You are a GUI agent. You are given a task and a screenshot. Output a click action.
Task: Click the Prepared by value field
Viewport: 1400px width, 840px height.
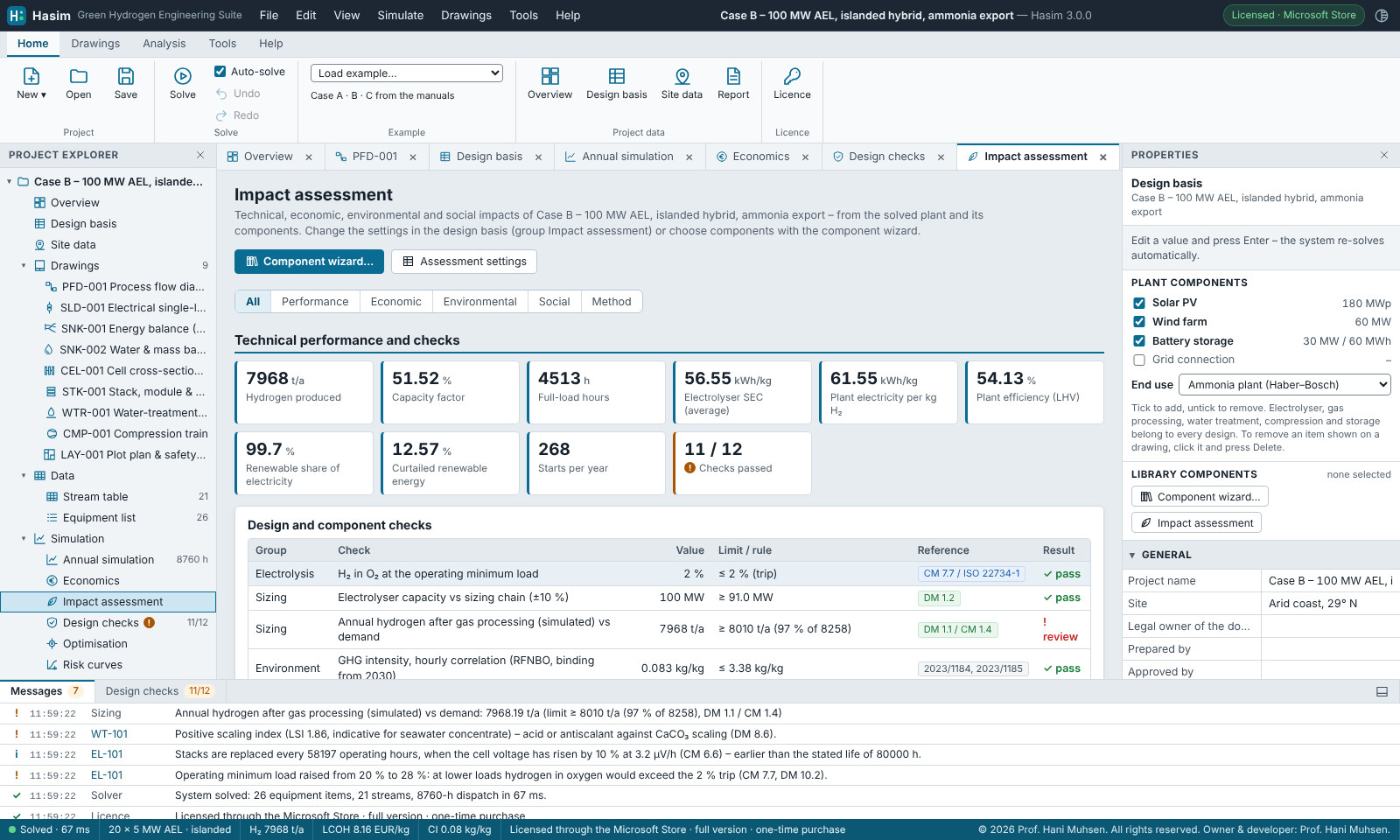[x=1330, y=649]
